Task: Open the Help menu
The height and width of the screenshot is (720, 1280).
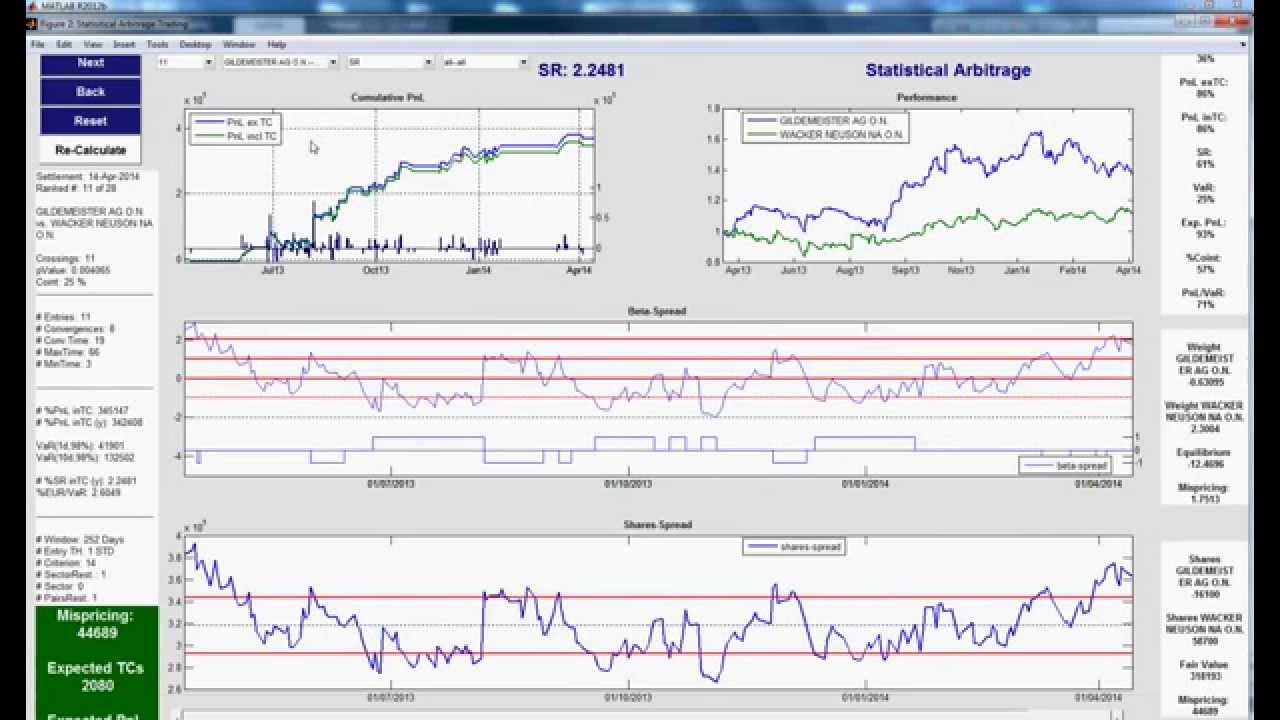Action: (277, 45)
